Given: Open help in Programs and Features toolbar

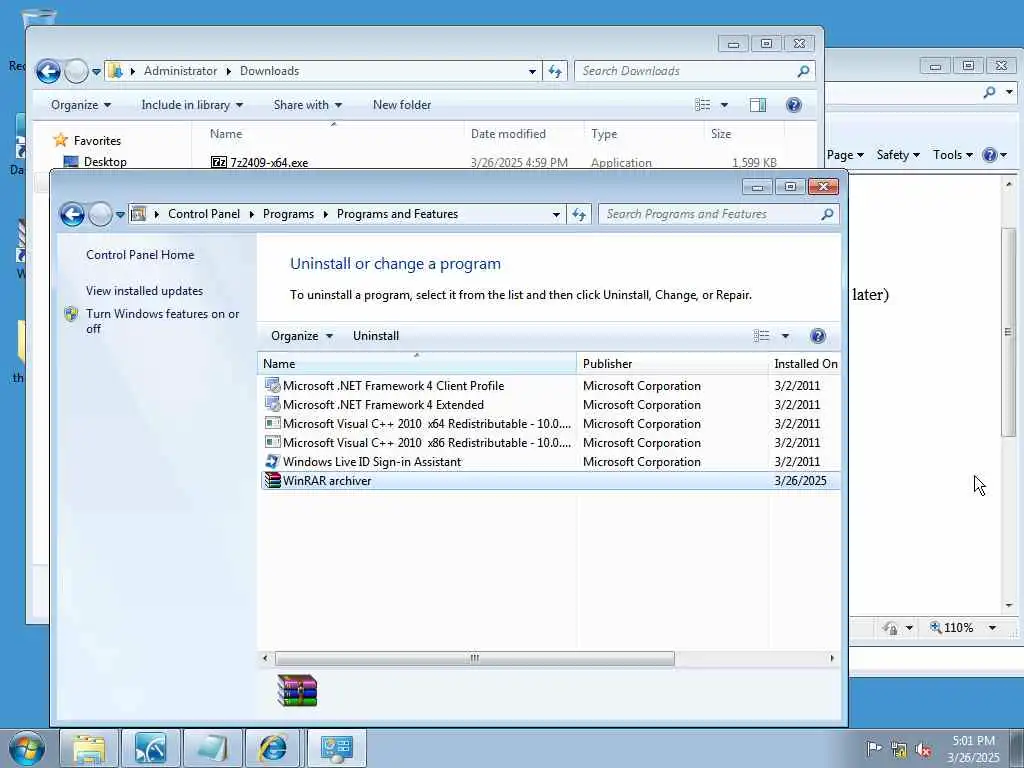Looking at the screenshot, I should (818, 336).
